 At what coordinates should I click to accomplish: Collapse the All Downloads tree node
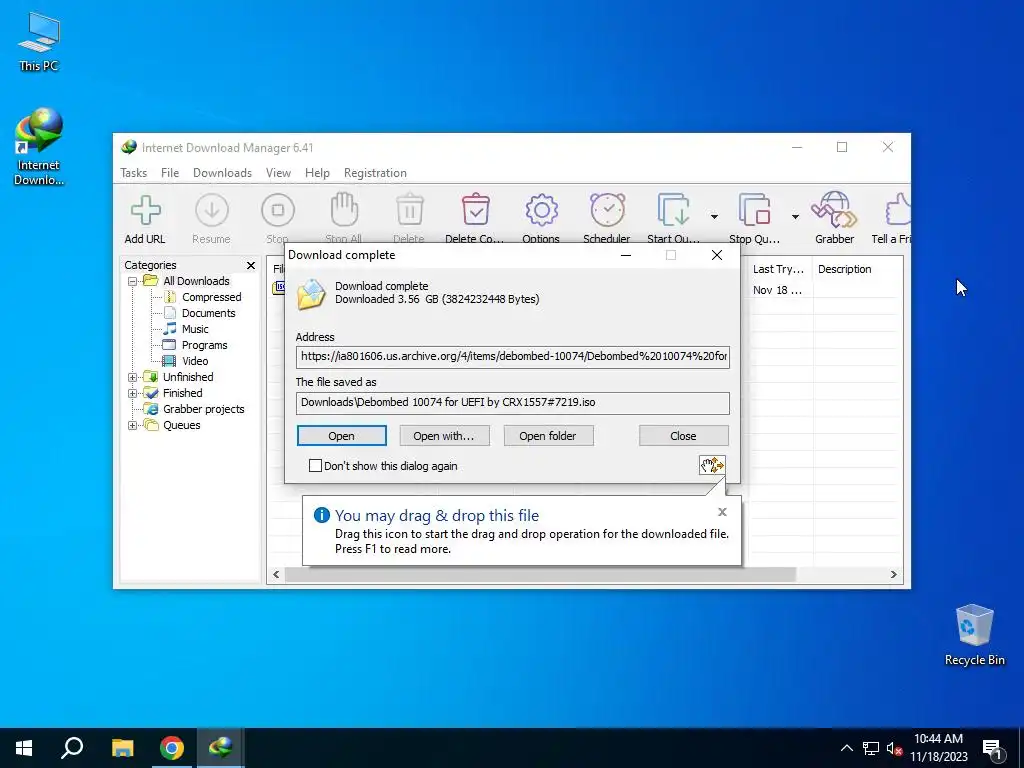coord(133,281)
